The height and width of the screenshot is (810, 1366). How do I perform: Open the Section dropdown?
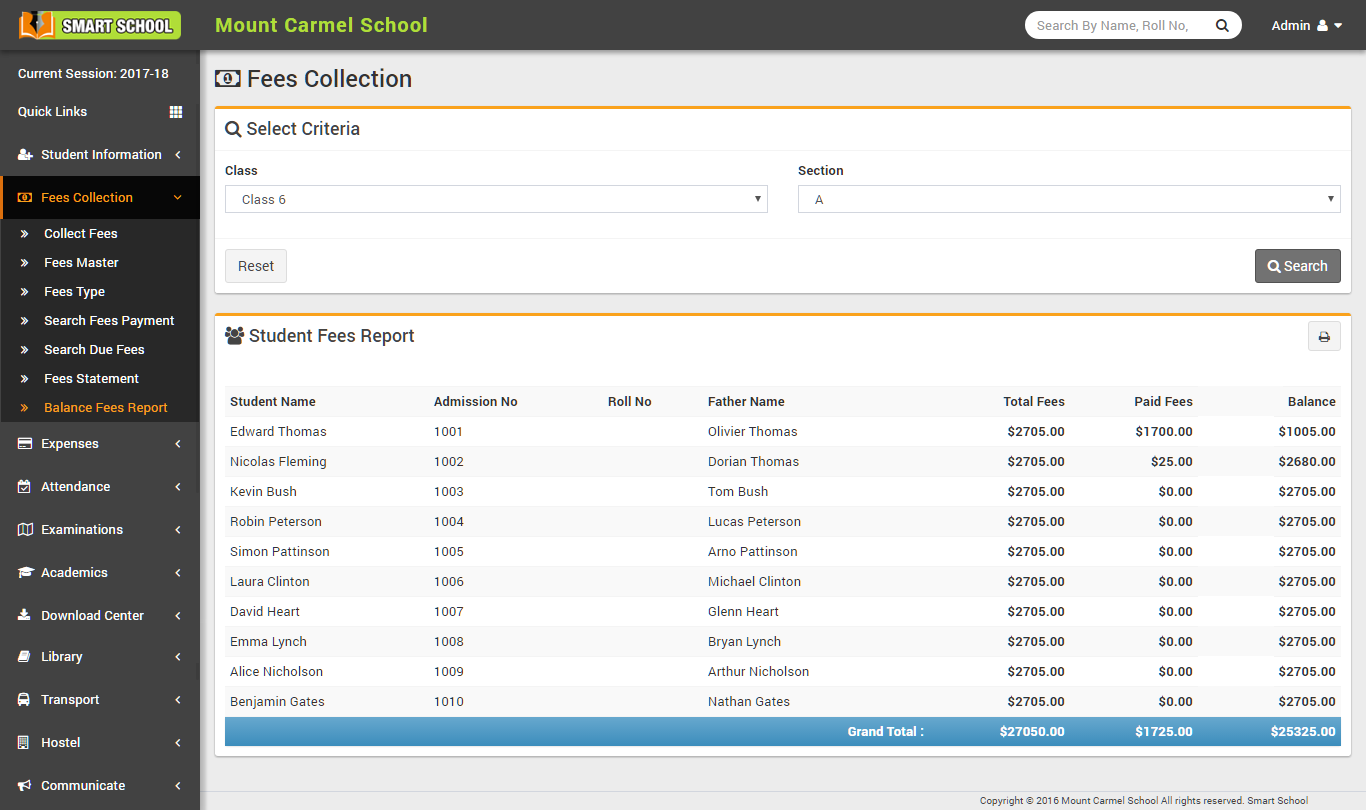point(1069,199)
